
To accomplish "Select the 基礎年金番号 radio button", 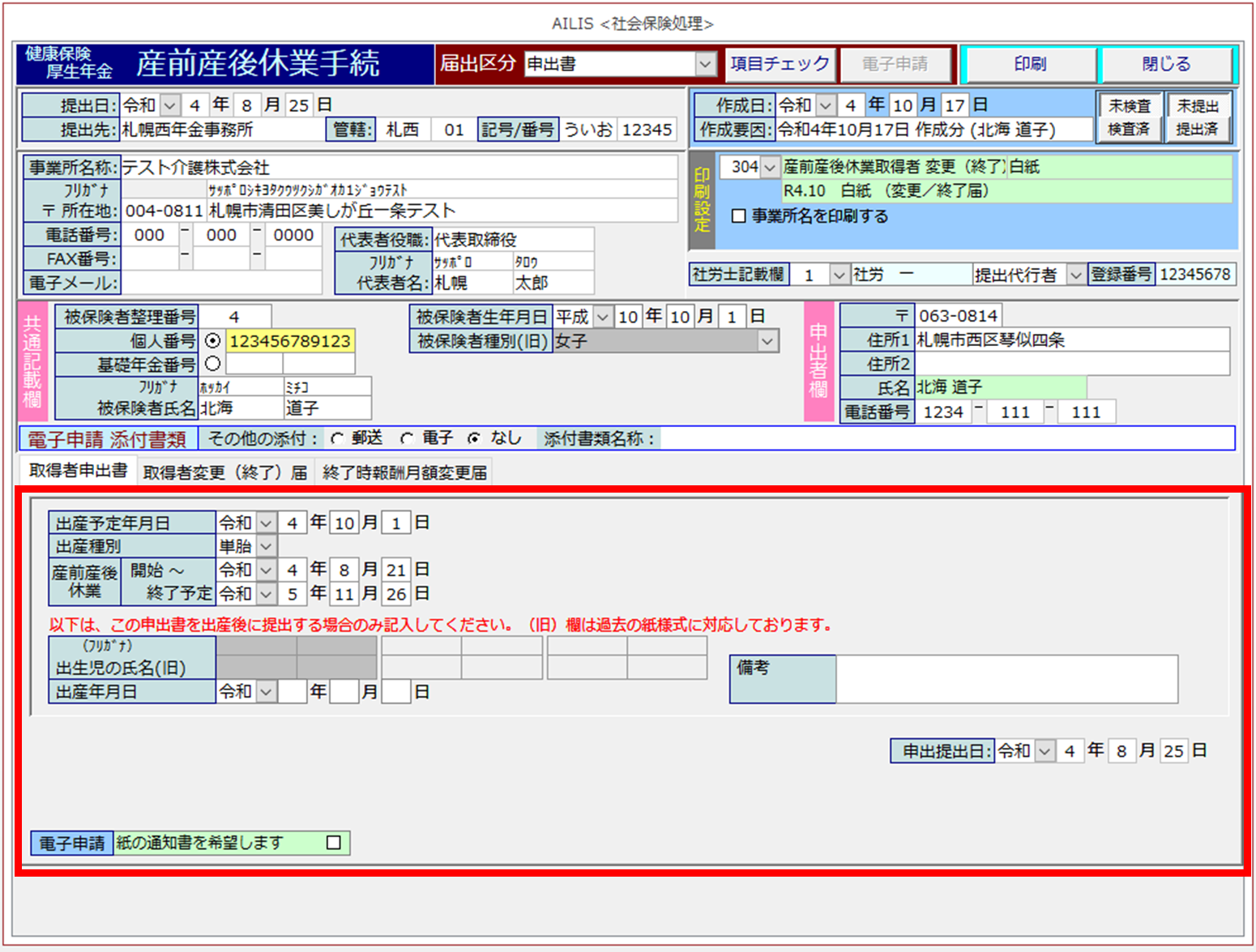I will 213,364.
